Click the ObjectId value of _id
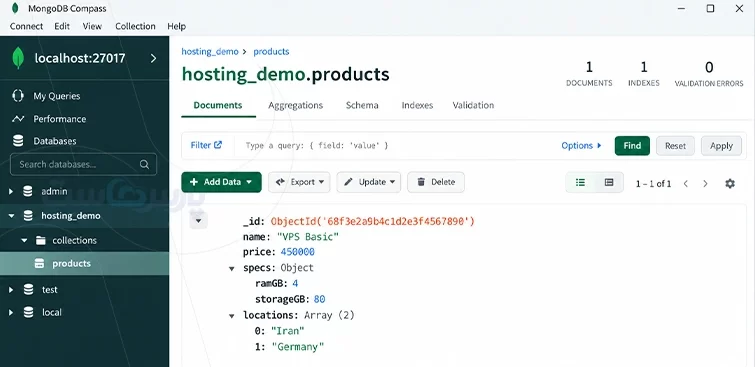 click(373, 222)
